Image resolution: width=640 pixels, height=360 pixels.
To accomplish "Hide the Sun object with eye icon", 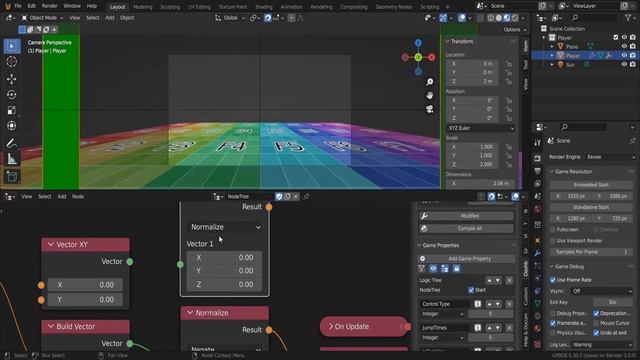I will (x=624, y=64).
